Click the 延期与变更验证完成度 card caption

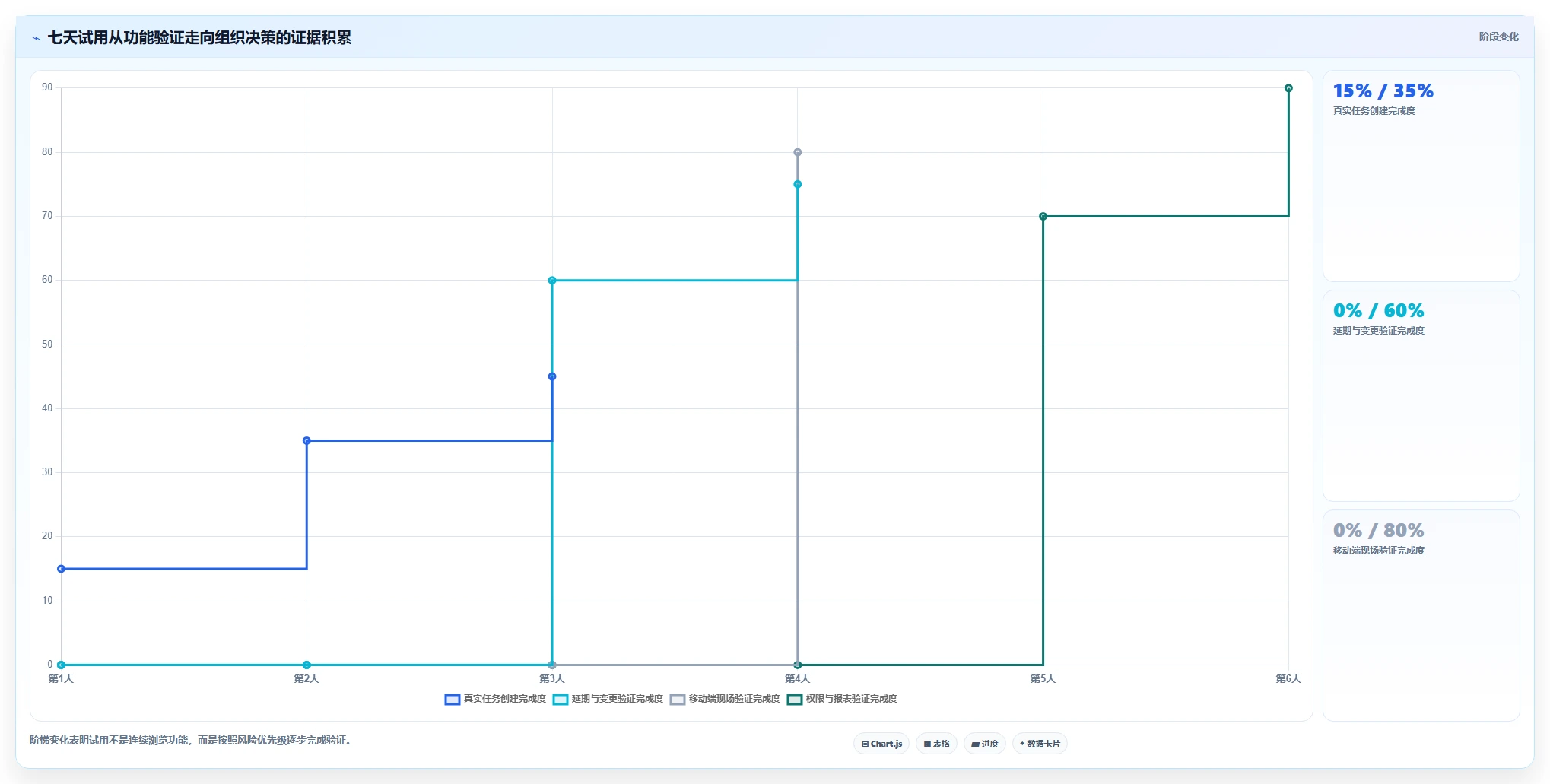(1379, 331)
